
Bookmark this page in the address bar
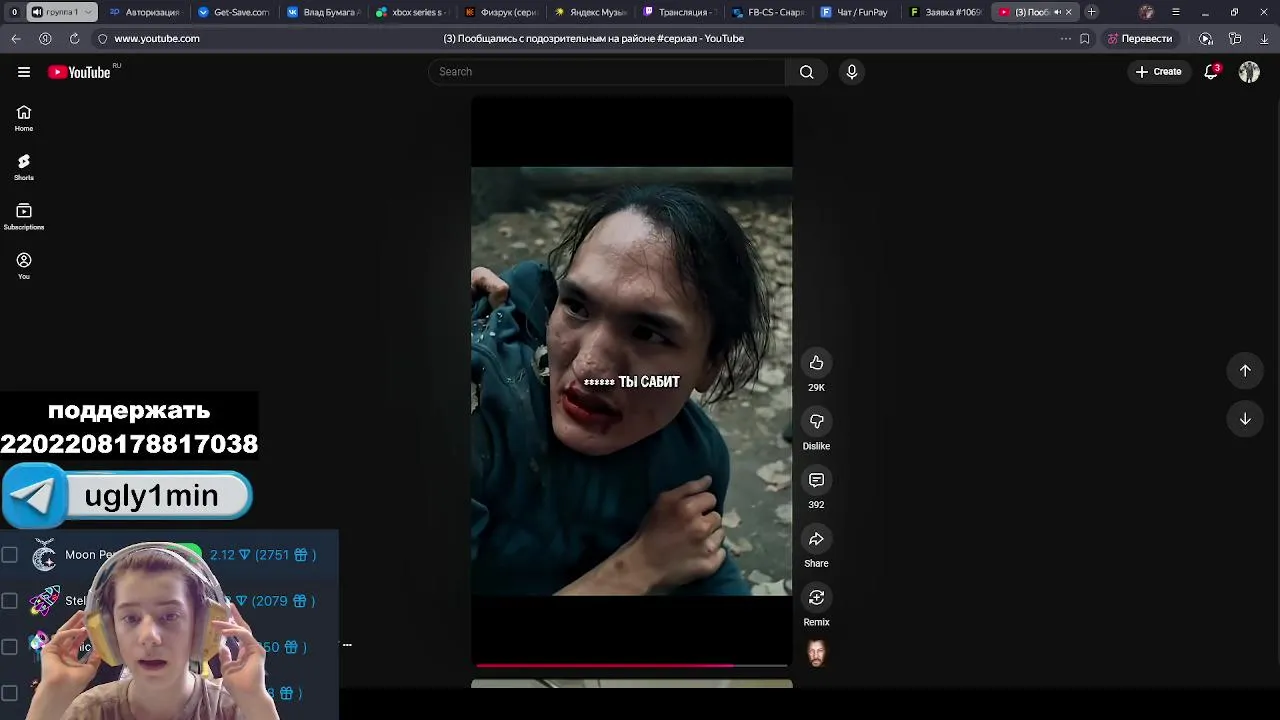(1085, 38)
